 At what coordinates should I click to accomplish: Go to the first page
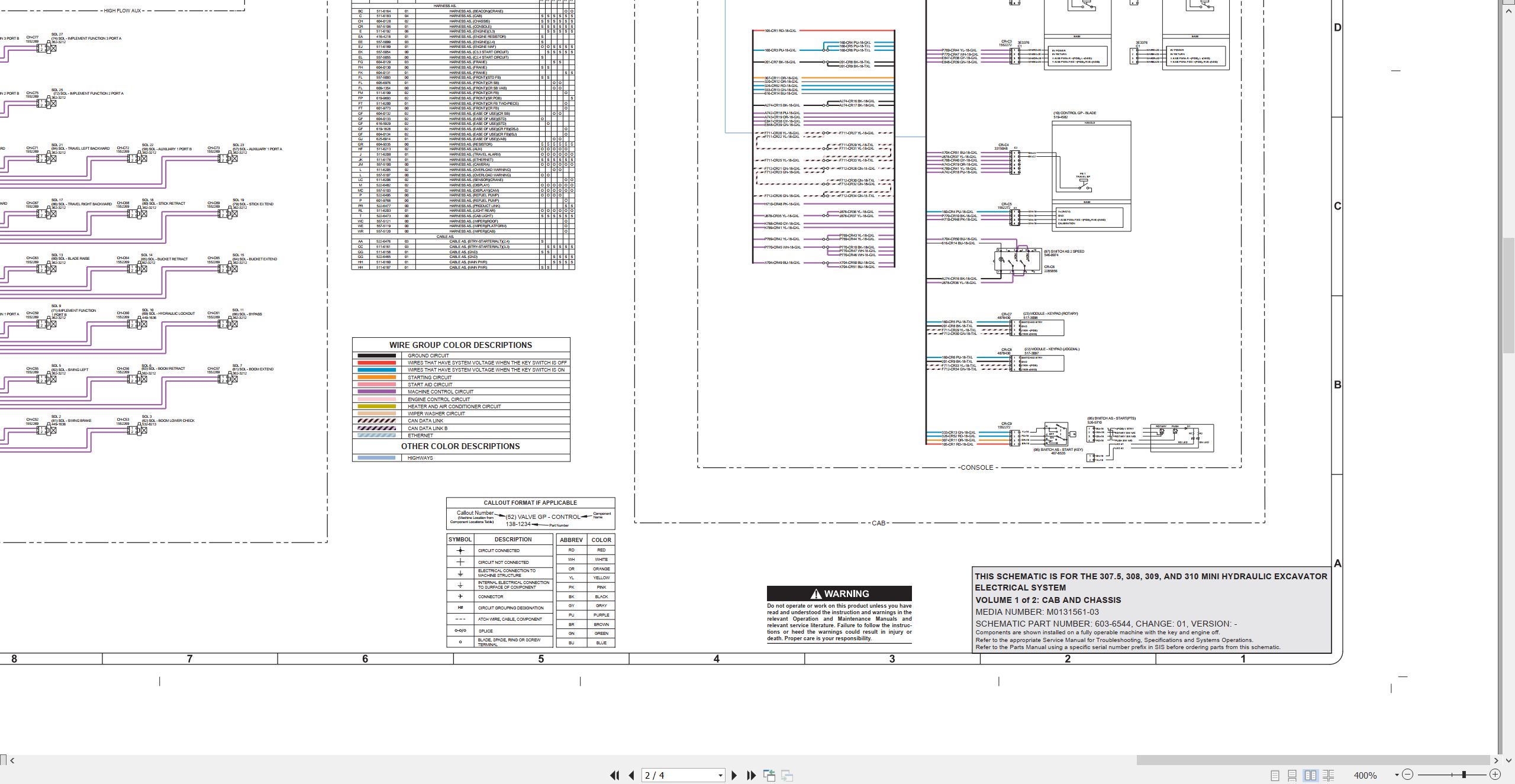point(615,775)
